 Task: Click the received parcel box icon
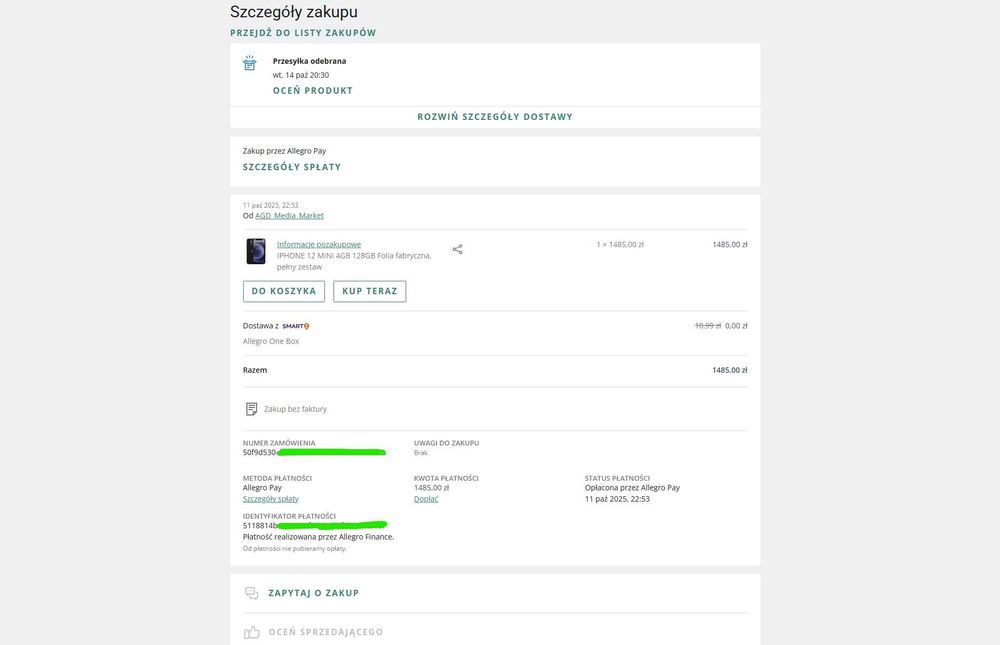[x=249, y=63]
